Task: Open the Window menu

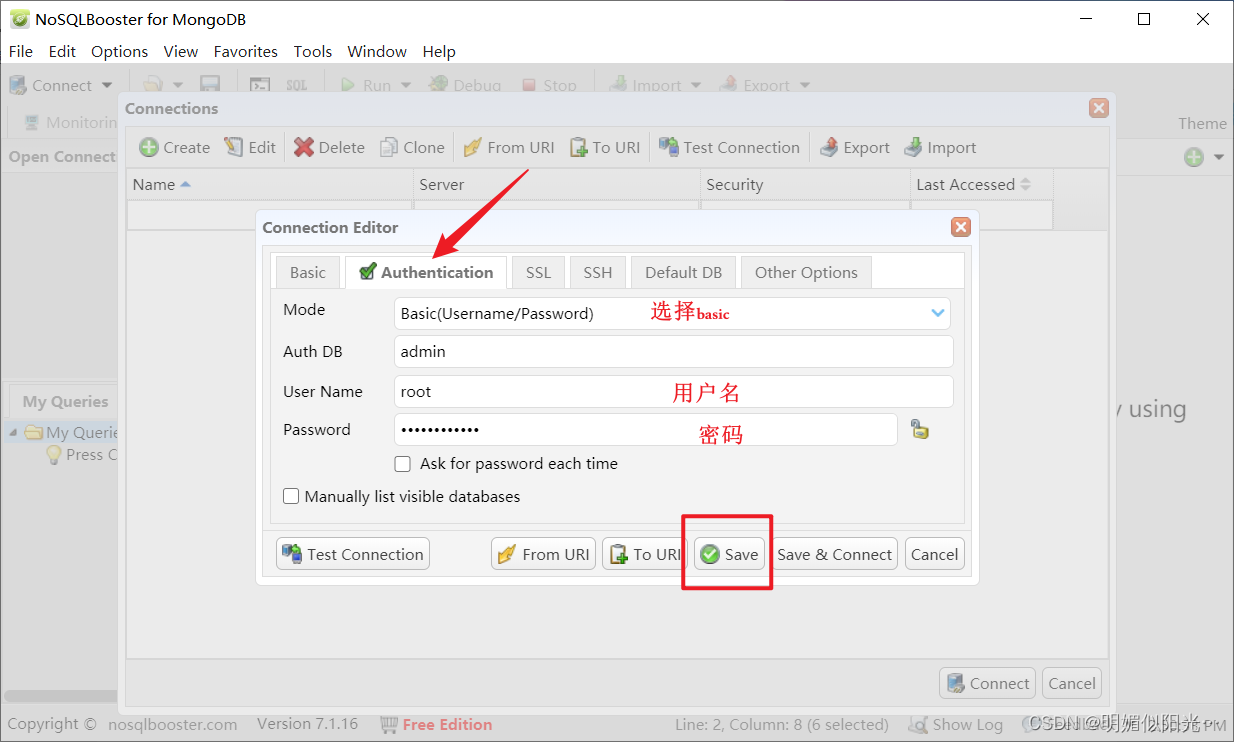Action: coord(377,51)
